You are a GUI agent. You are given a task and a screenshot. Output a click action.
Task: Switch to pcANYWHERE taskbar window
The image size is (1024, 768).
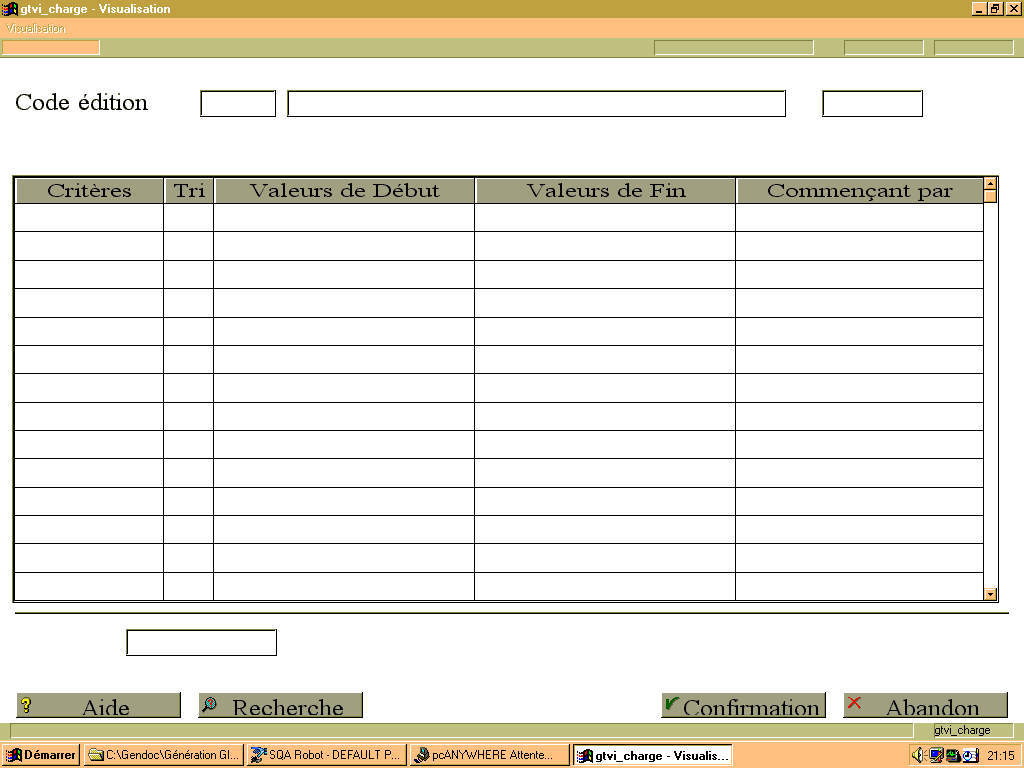[x=489, y=755]
